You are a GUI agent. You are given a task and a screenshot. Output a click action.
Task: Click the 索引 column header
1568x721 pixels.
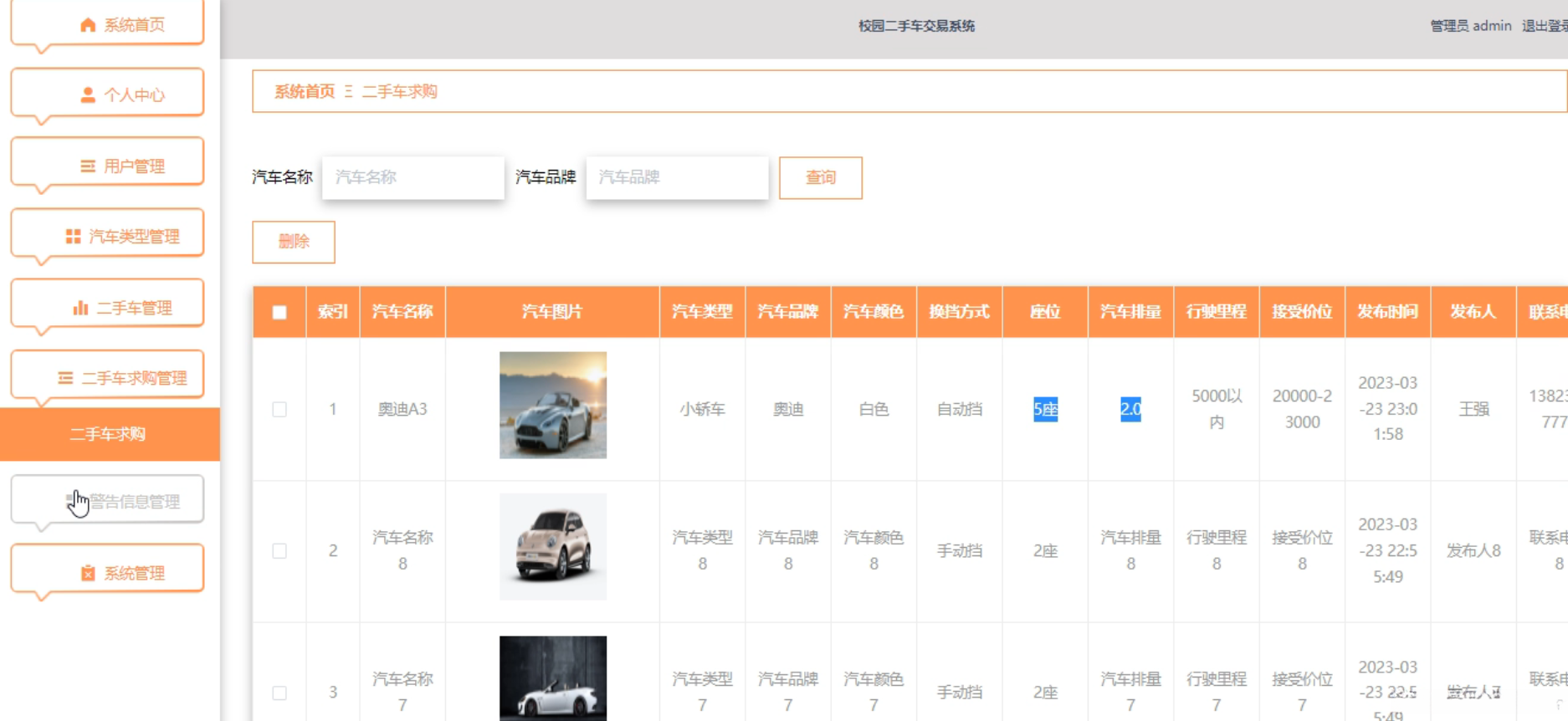(x=333, y=312)
